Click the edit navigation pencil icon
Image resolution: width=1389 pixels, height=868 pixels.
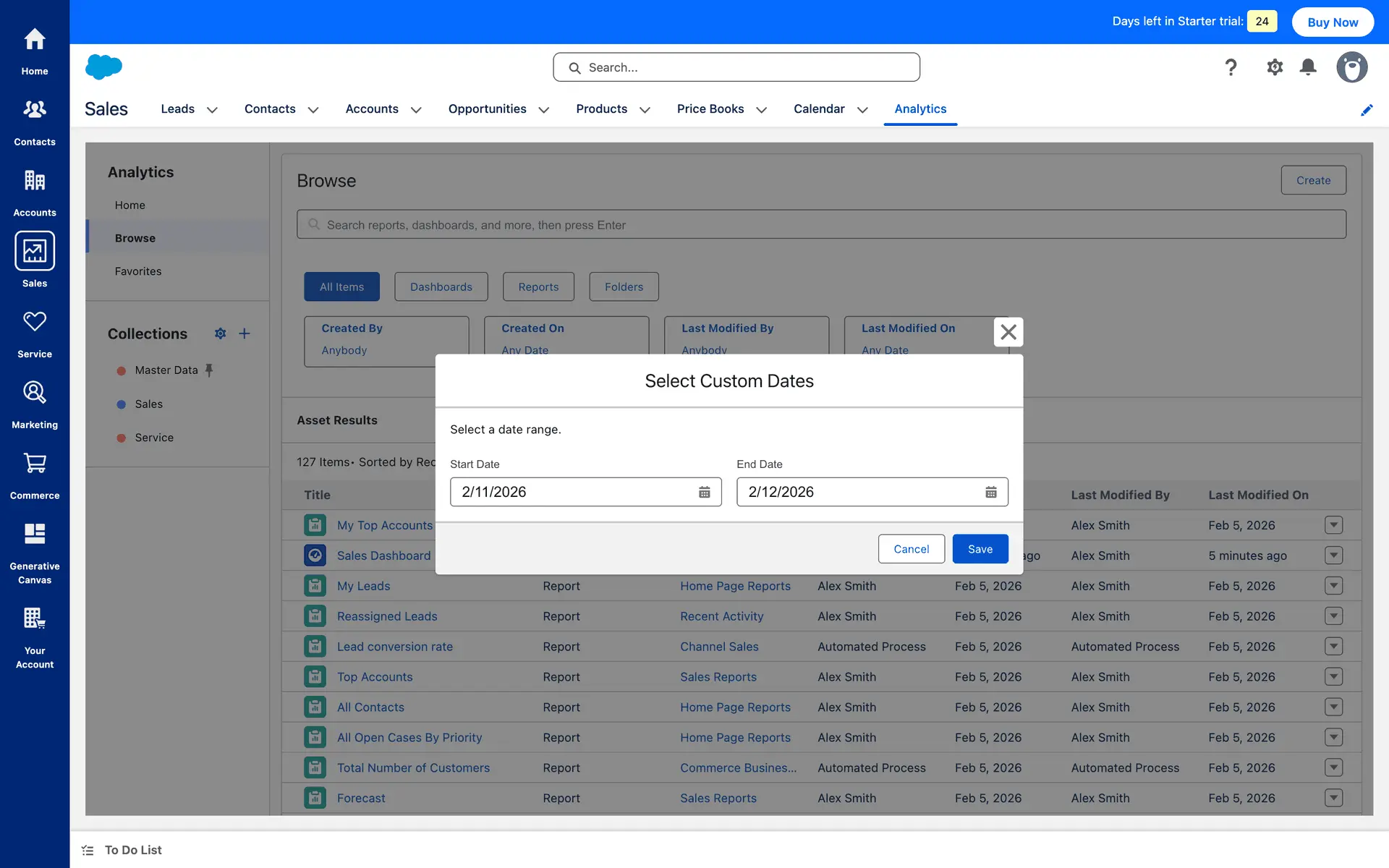point(1366,110)
